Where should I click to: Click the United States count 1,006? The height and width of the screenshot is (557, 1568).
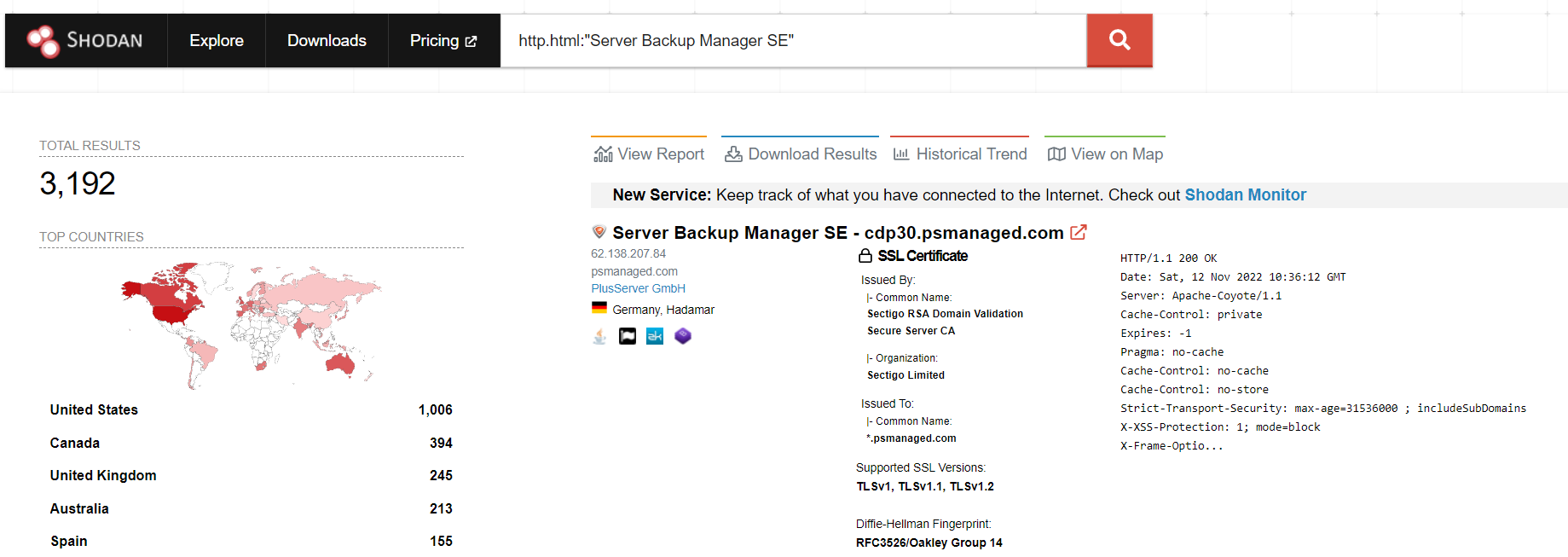coord(435,409)
